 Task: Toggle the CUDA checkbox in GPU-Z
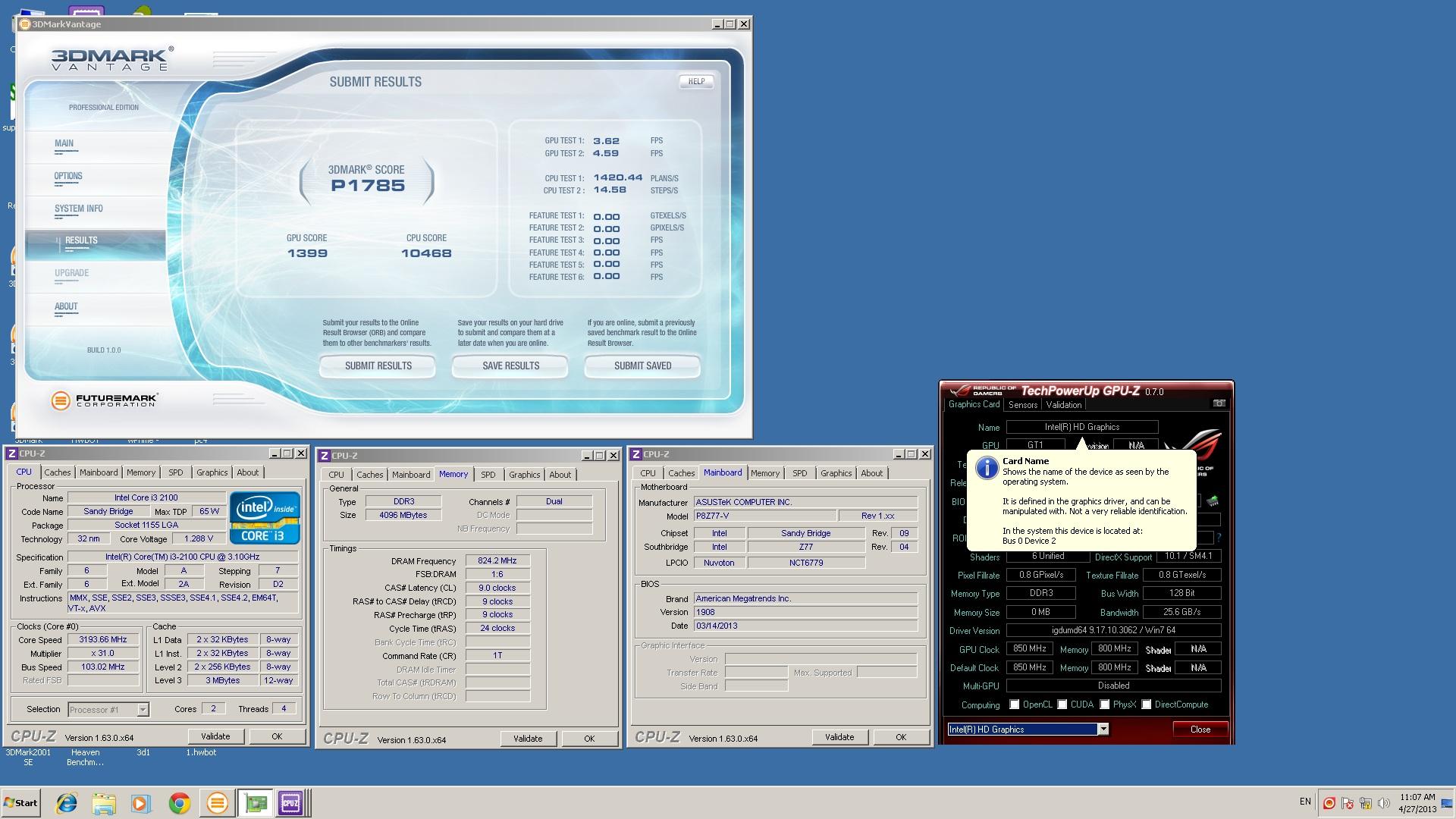(1062, 704)
